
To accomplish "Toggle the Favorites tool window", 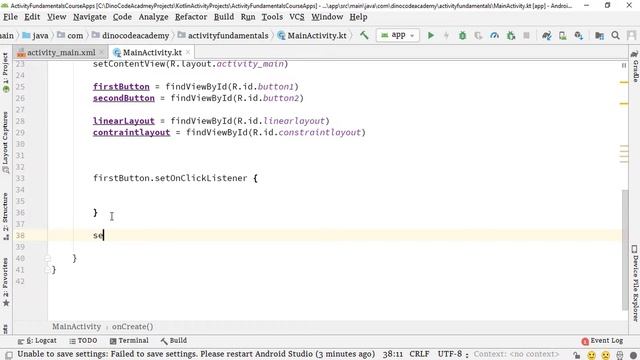I will pyautogui.click(x=5, y=282).
